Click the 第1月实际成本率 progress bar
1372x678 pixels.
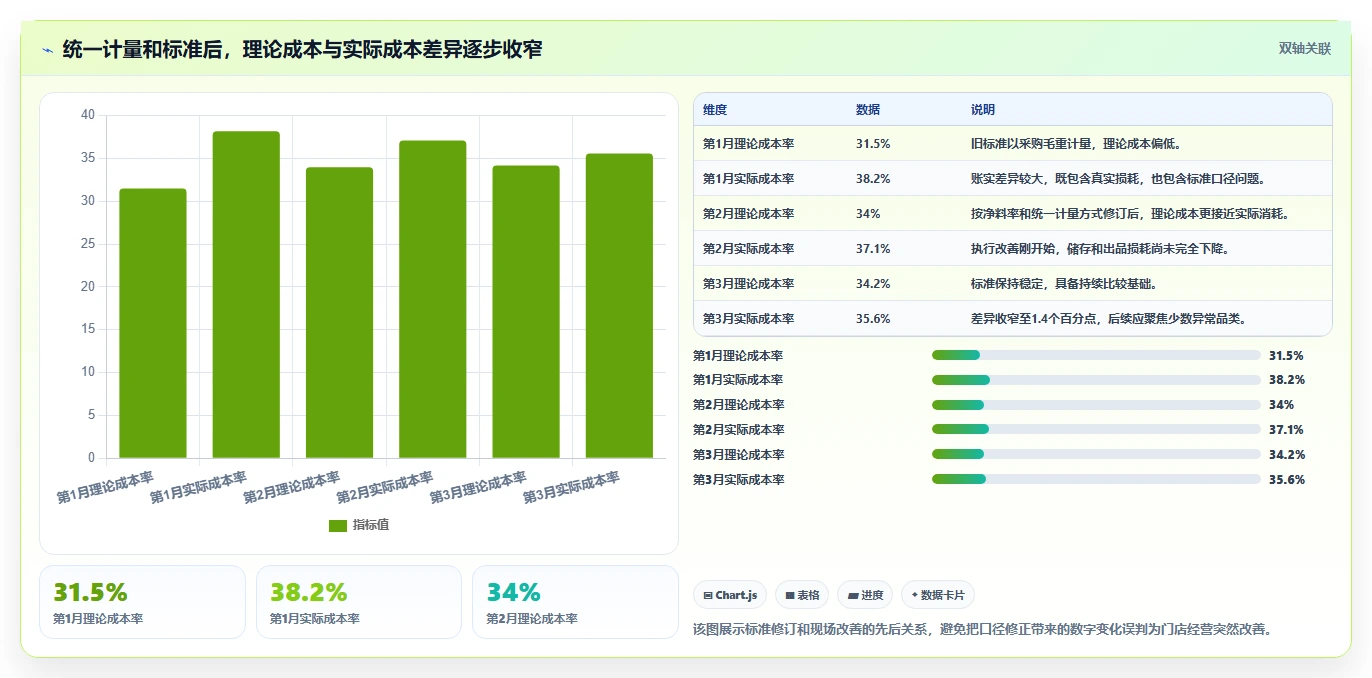pos(1096,380)
